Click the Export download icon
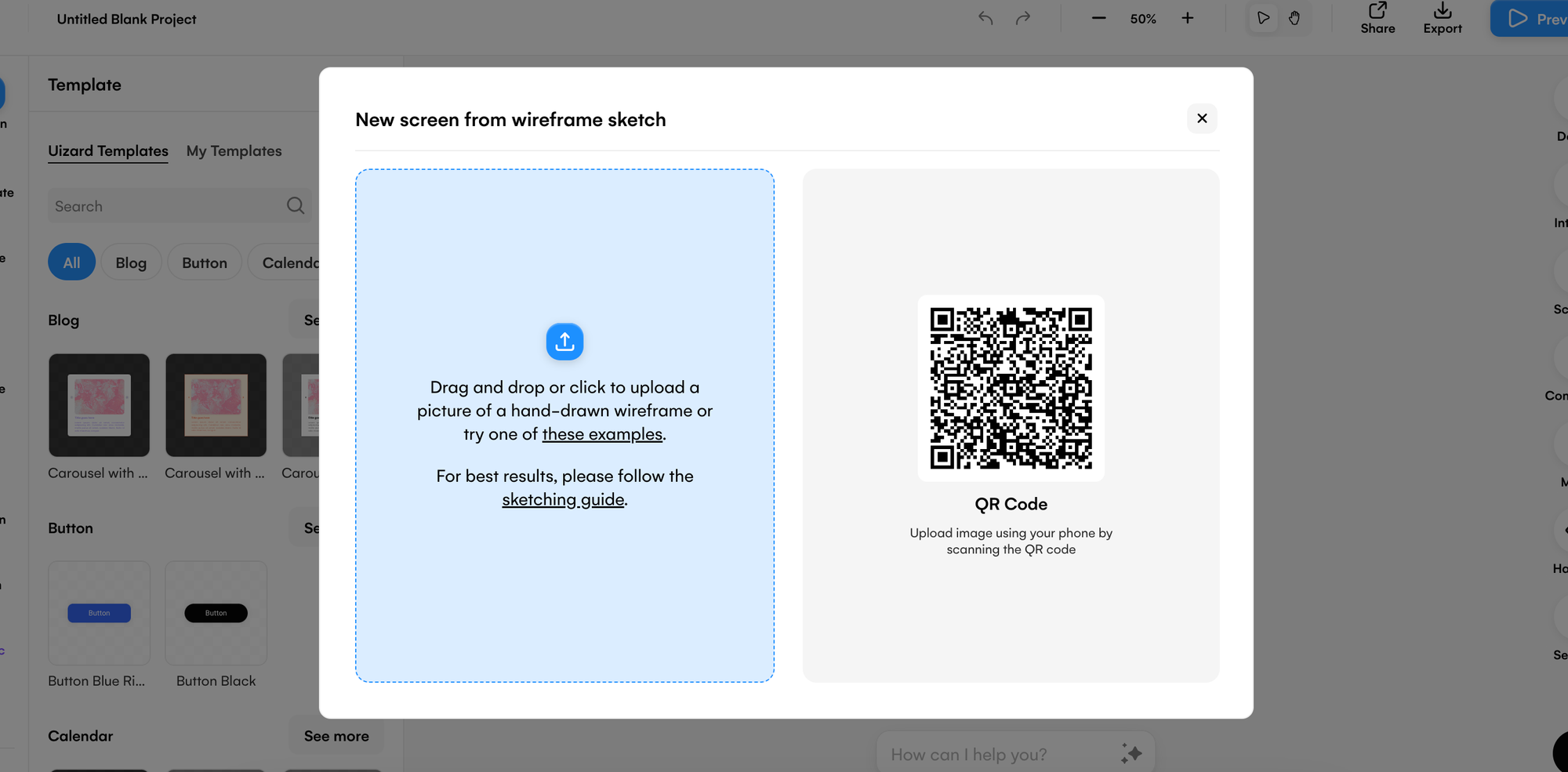Viewport: 1568px width, 772px height. [x=1442, y=11]
